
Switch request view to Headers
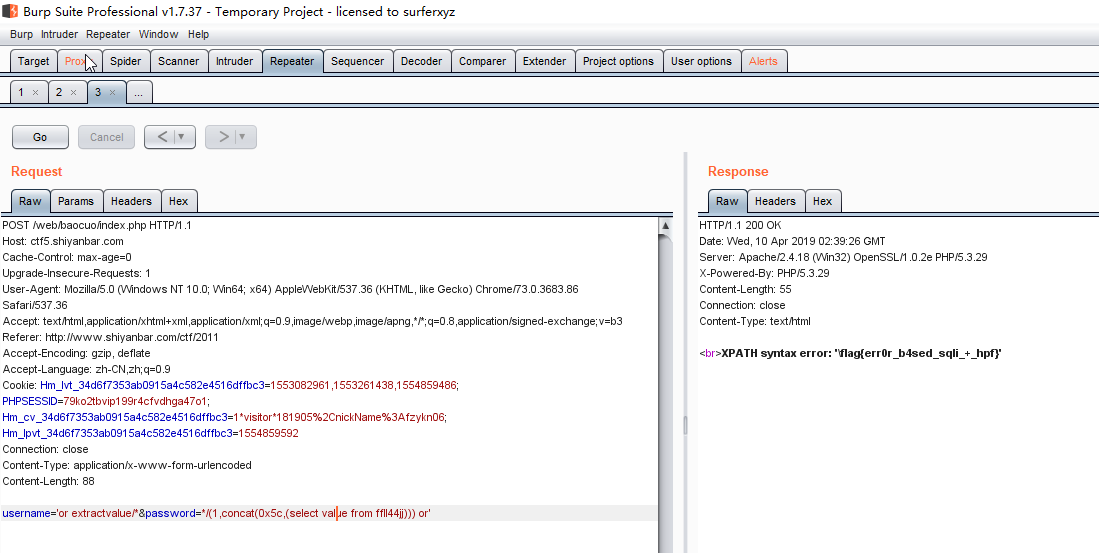[x=131, y=201]
